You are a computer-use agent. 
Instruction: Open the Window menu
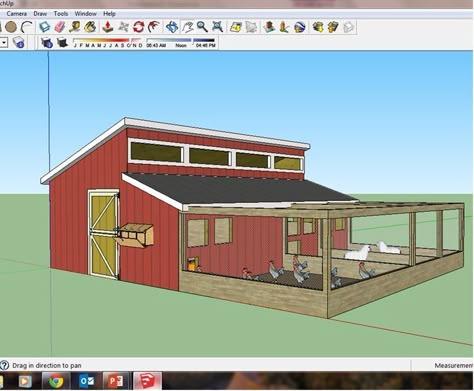point(85,14)
